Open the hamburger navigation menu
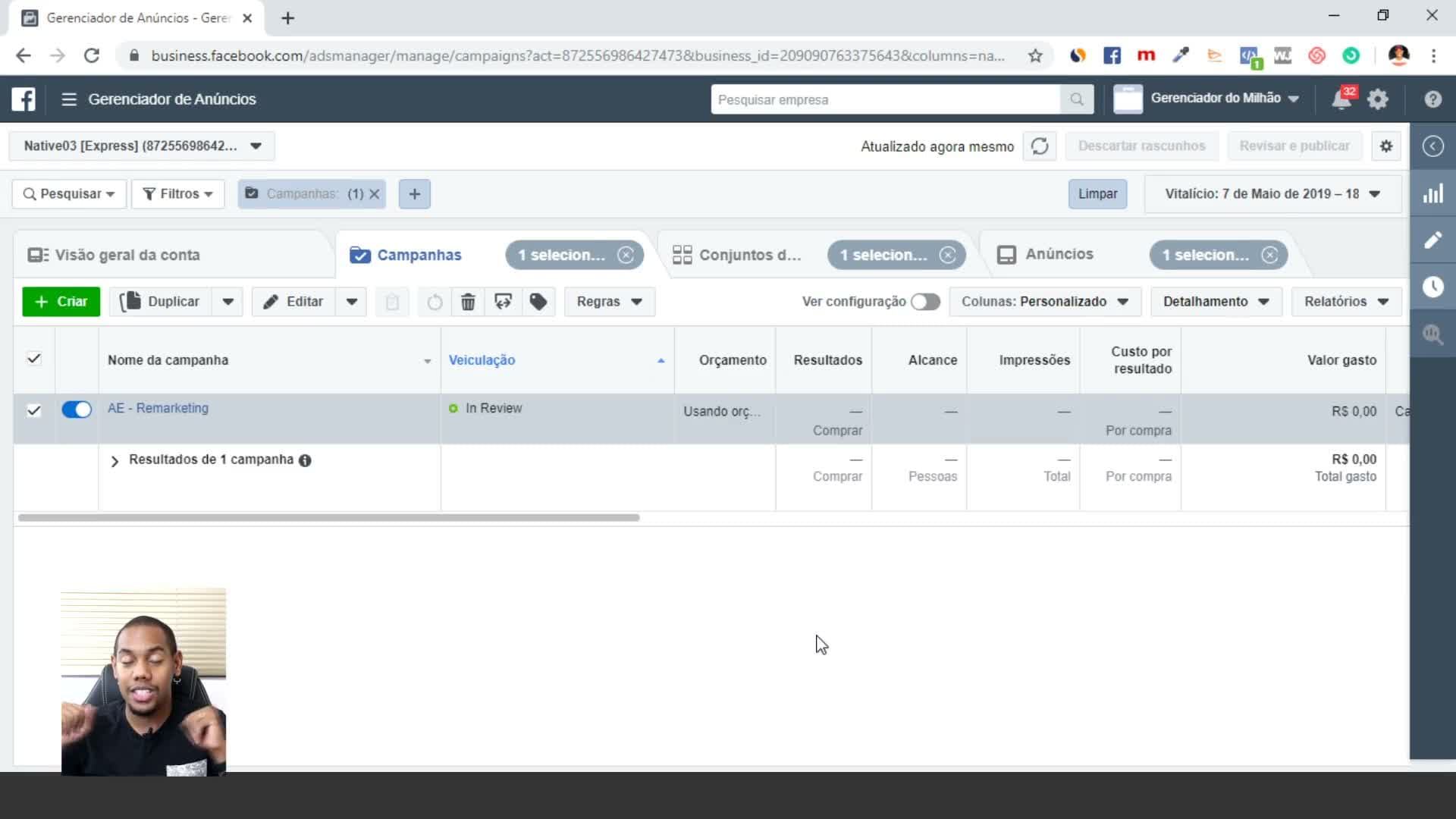1456x819 pixels. click(x=69, y=99)
